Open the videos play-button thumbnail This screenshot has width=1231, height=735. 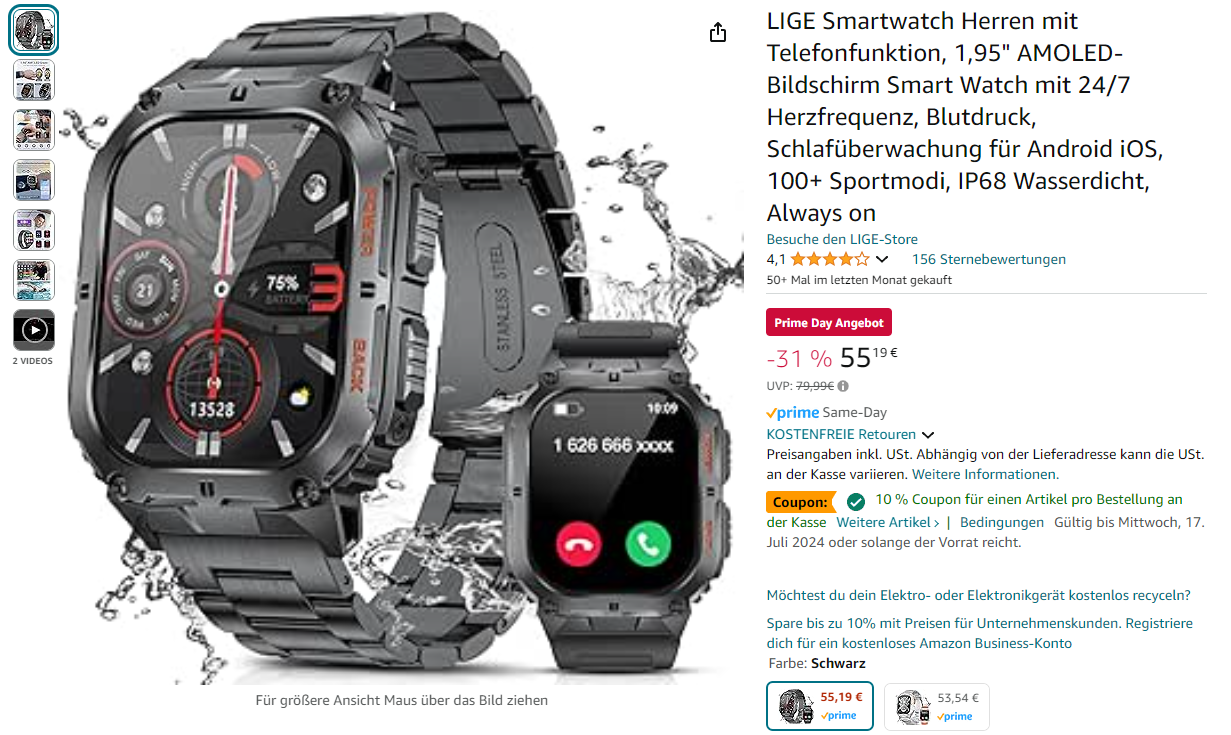(x=34, y=330)
